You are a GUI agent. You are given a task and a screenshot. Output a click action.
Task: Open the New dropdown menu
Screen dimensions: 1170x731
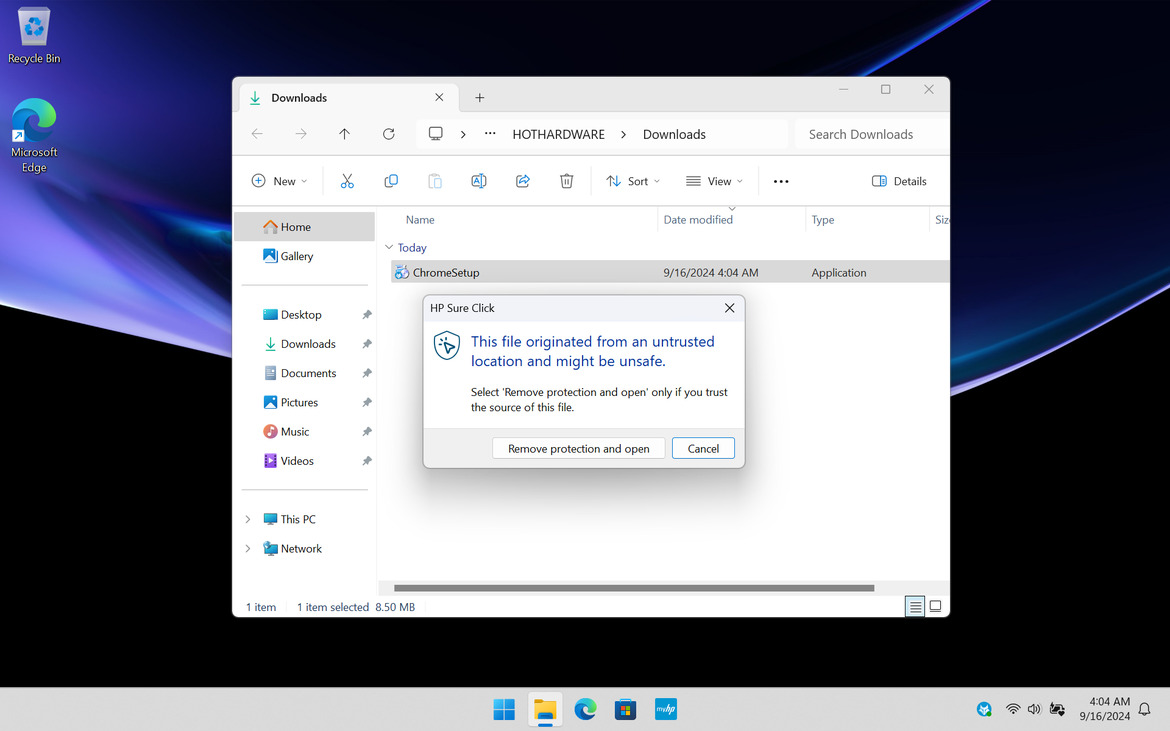click(x=280, y=181)
